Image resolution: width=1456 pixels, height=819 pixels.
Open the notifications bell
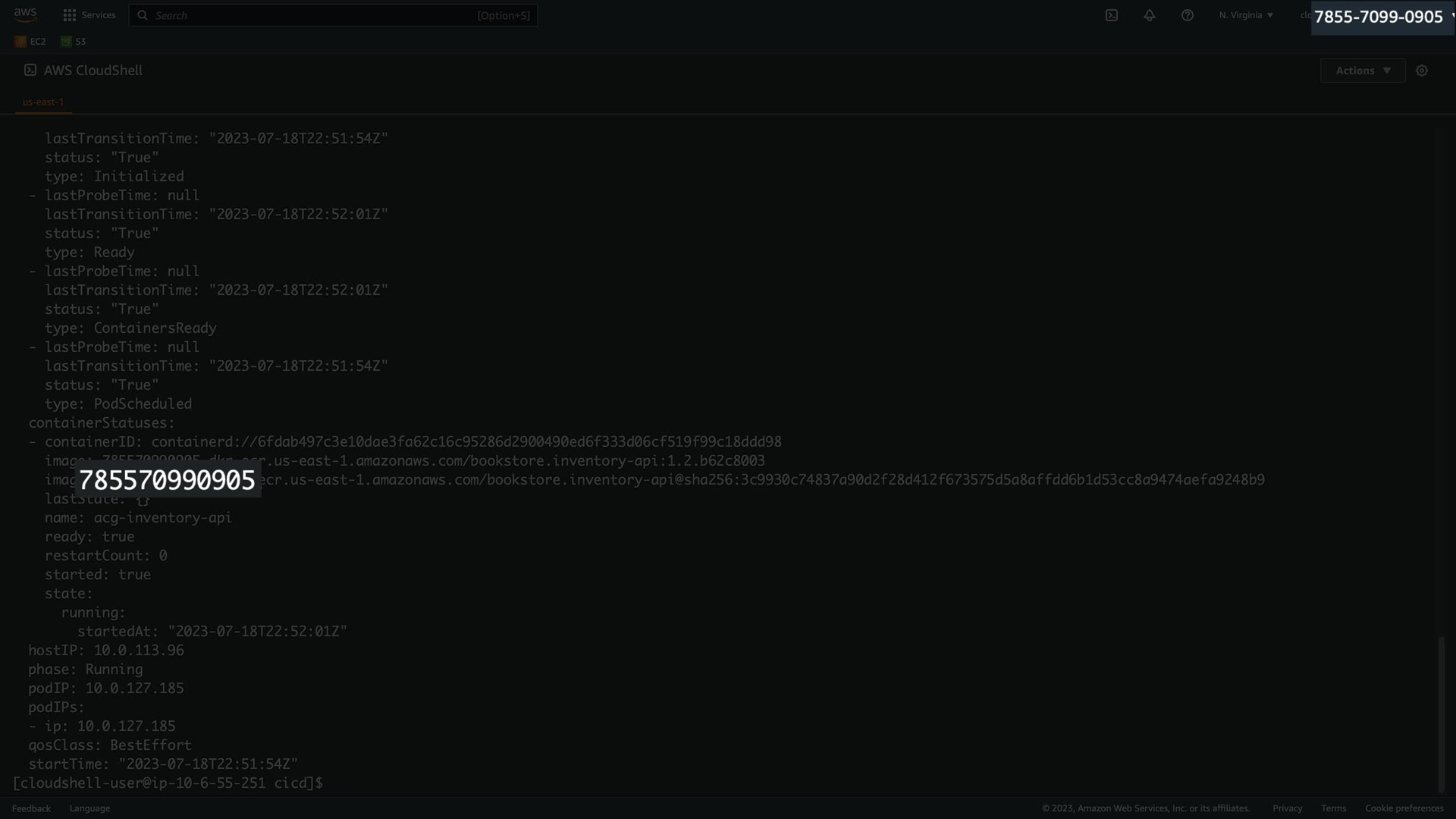click(1149, 15)
